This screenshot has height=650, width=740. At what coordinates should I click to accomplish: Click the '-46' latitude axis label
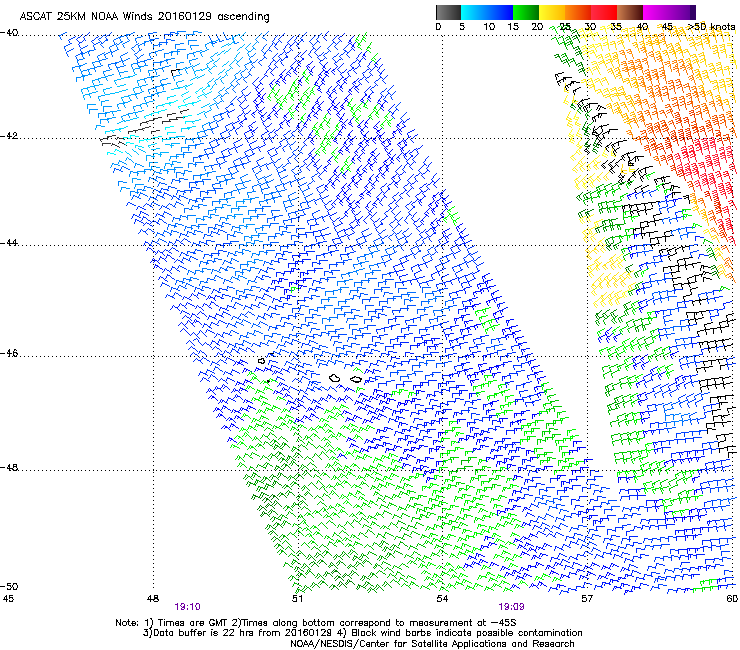point(9,353)
